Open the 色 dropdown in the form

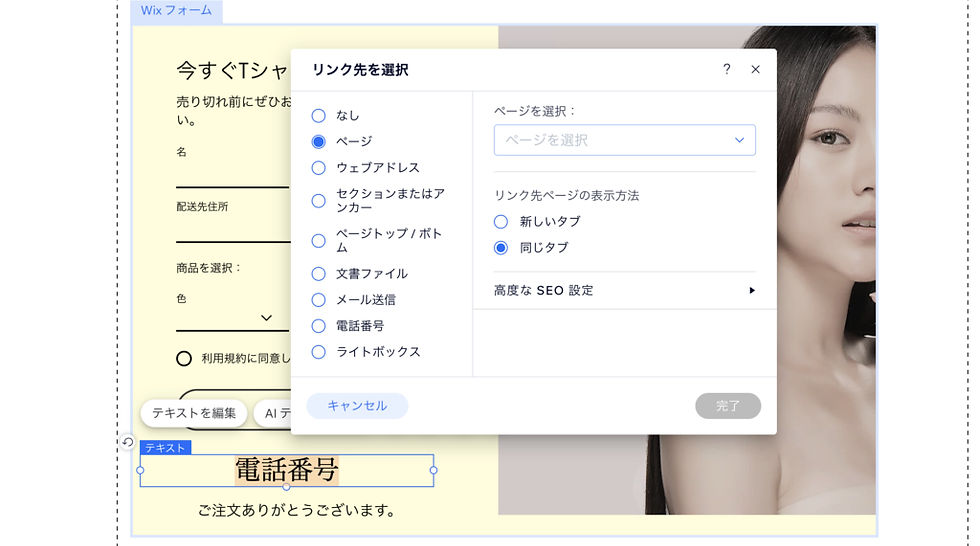tap(232, 317)
